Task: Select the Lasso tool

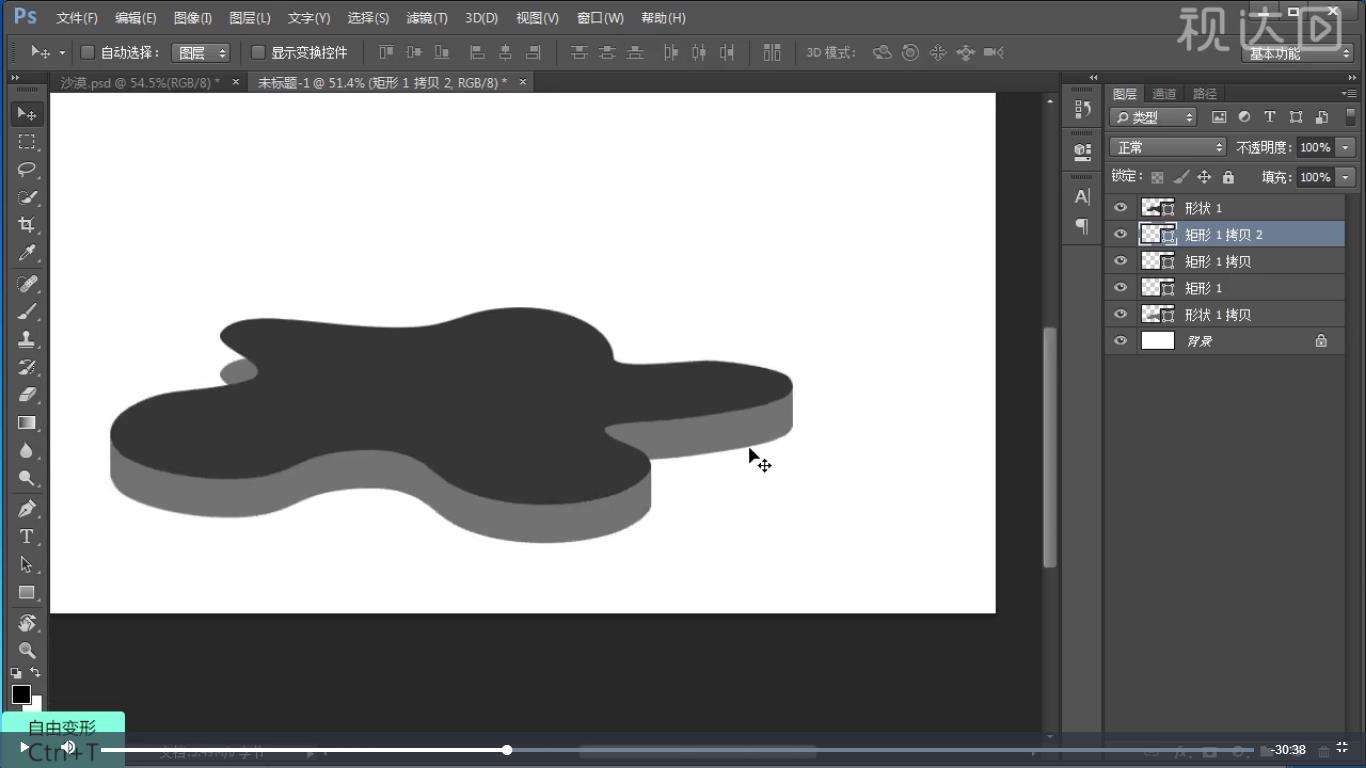Action: tap(27, 169)
